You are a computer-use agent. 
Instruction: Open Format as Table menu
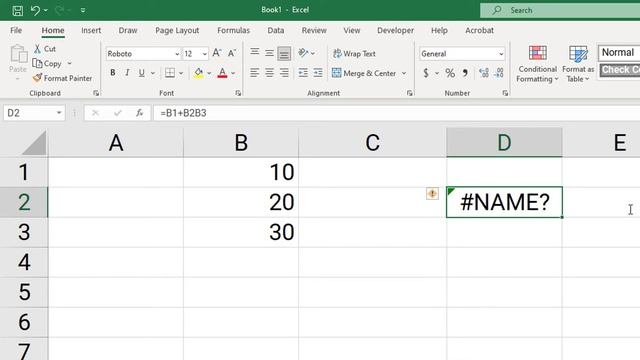pyautogui.click(x=578, y=64)
